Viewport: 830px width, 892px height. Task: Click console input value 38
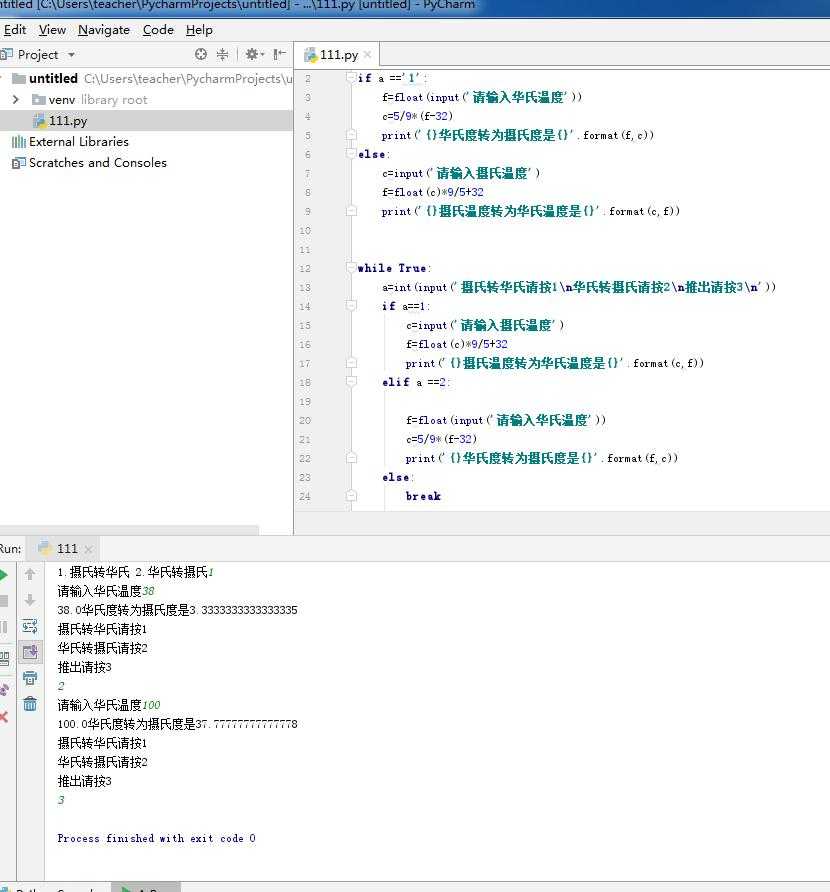[148, 591]
